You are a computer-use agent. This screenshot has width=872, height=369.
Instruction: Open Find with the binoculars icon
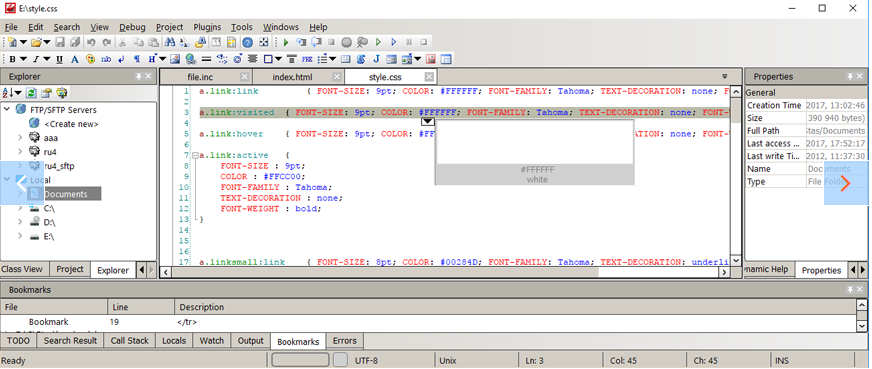pyautogui.click(x=170, y=42)
